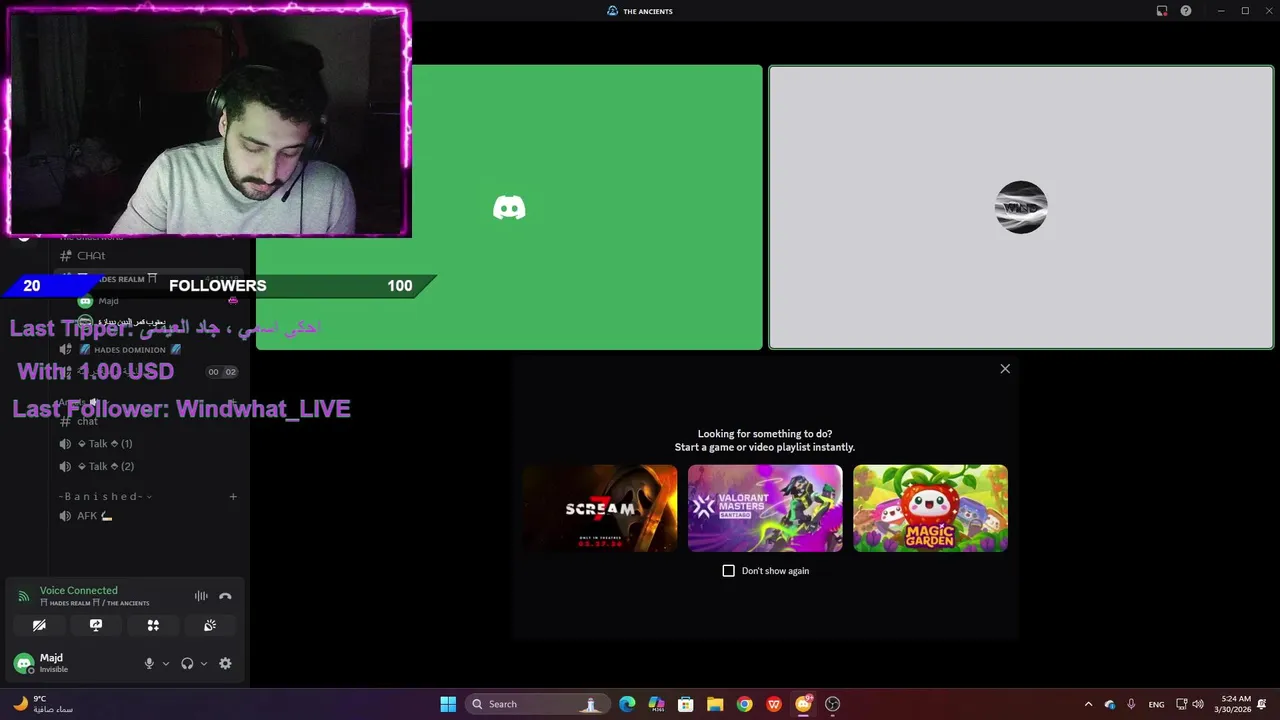Viewport: 1280px width, 720px height.
Task: Open the lower chat text channel
Action: [x=148, y=421]
